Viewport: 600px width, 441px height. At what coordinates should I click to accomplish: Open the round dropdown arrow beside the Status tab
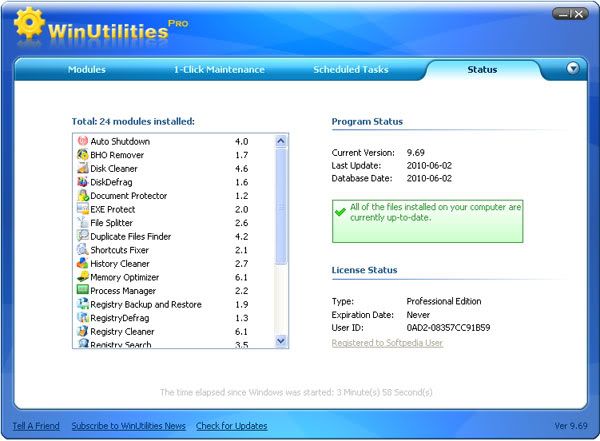click(572, 69)
